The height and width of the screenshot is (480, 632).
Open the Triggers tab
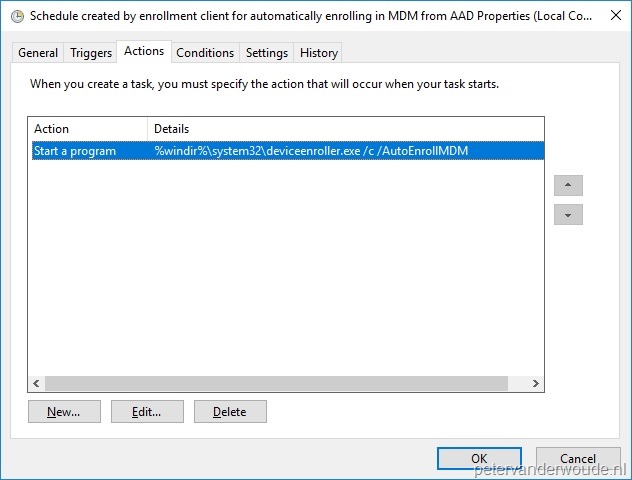[91, 53]
